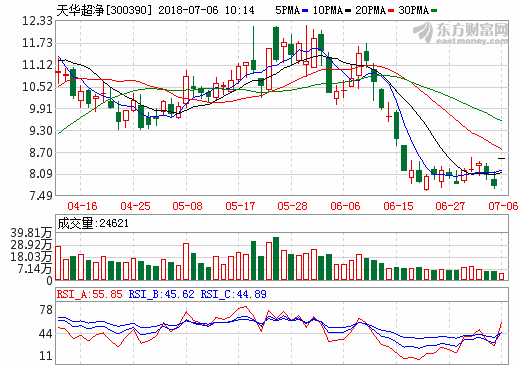Click the 9.91 price axis label
Viewport: 520px width, 365px height.
point(41,109)
